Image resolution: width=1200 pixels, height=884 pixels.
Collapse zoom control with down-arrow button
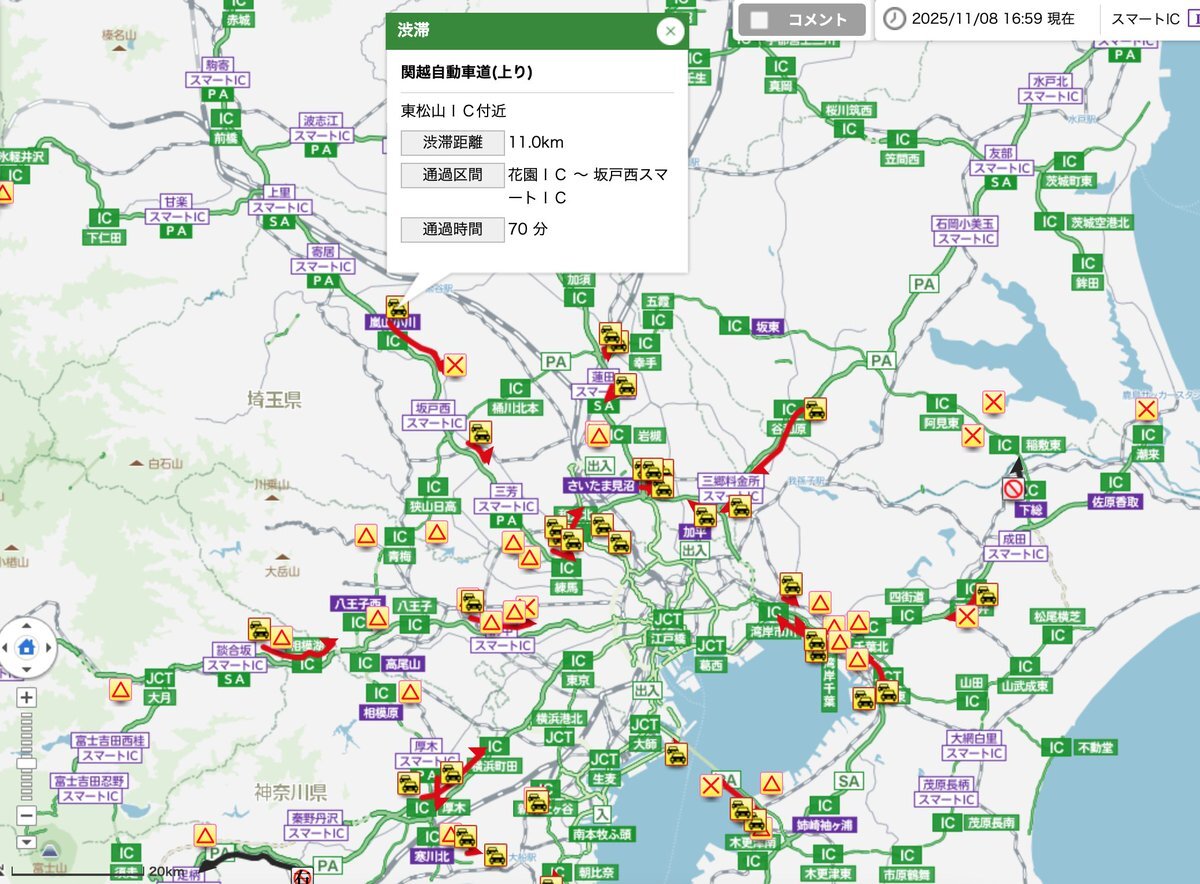click(27, 845)
